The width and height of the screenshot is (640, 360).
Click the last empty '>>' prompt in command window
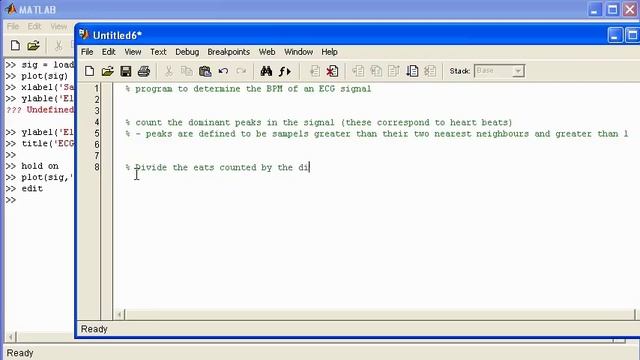11,200
